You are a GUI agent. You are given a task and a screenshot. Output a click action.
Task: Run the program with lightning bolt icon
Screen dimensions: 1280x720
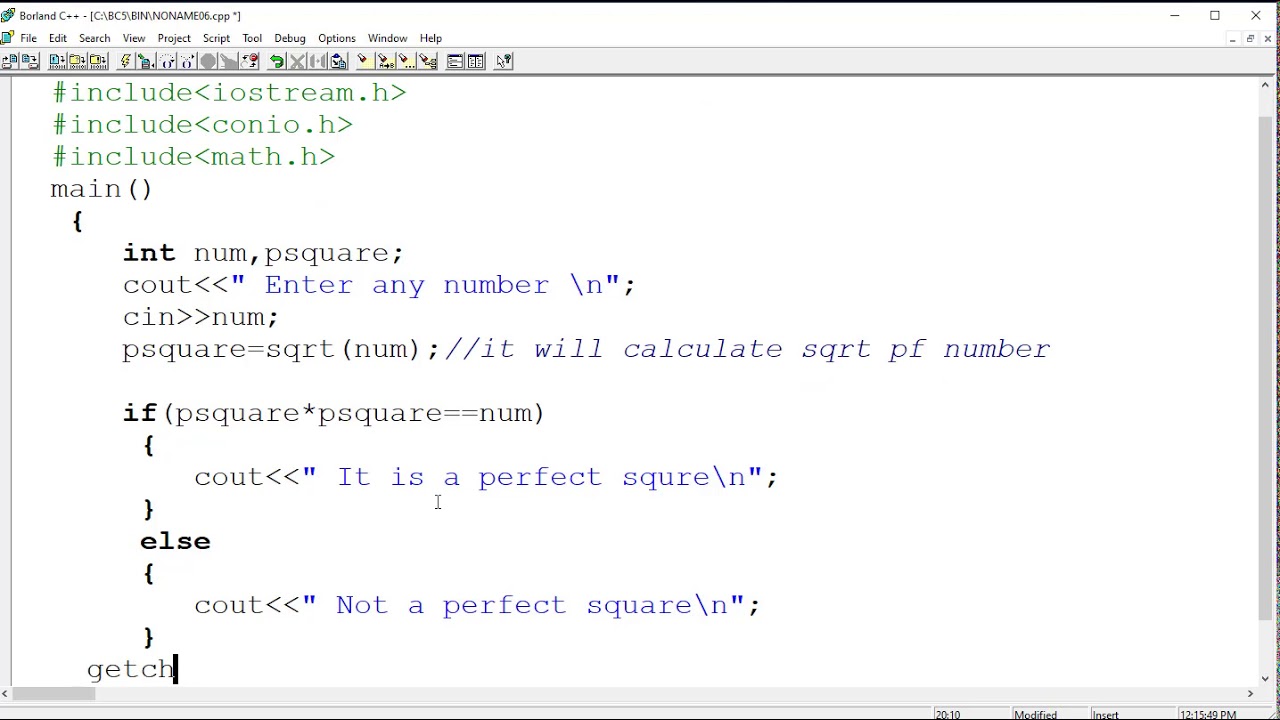[x=124, y=61]
